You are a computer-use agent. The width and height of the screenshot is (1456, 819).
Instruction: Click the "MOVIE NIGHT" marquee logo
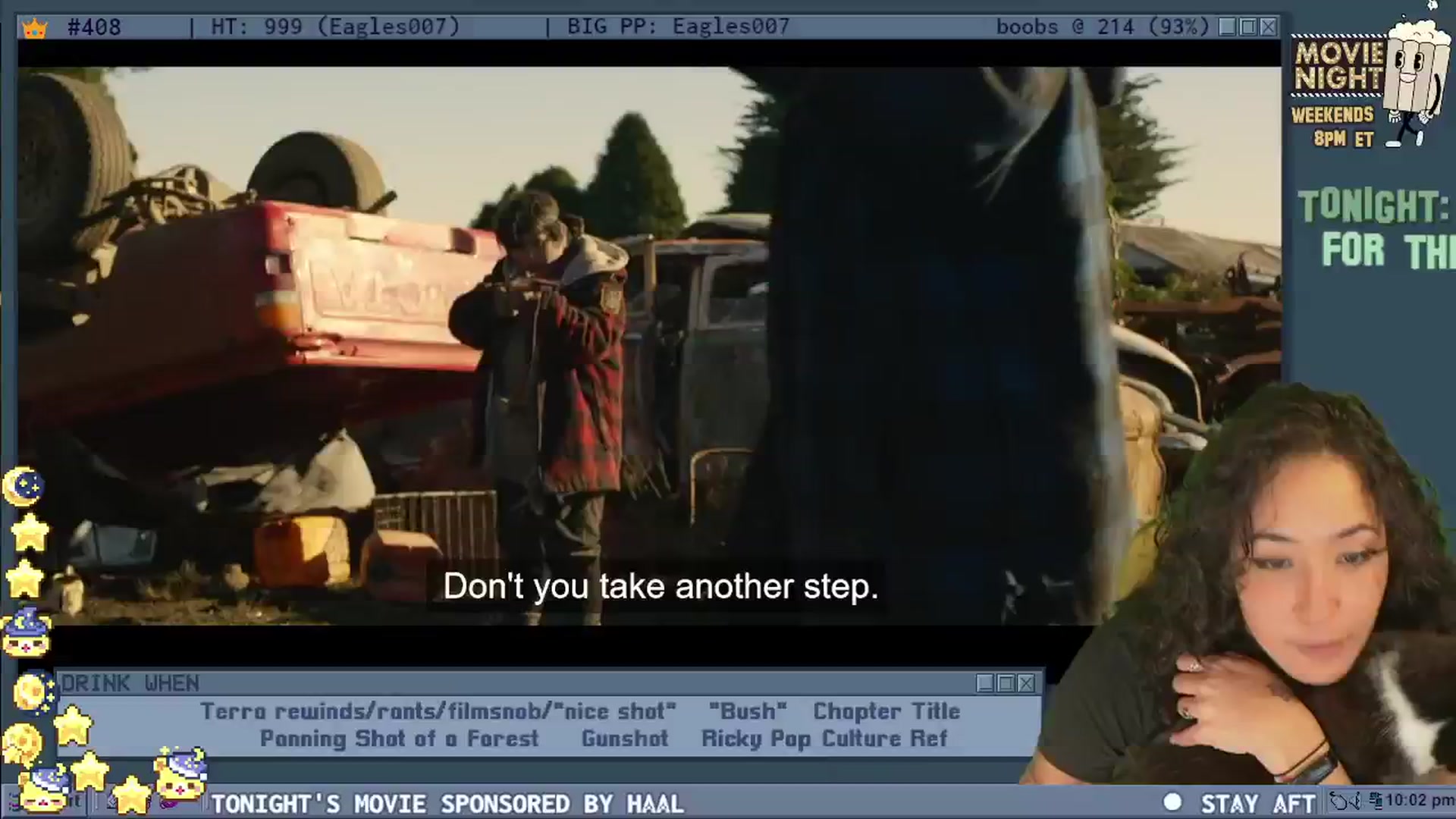[x=1339, y=66]
